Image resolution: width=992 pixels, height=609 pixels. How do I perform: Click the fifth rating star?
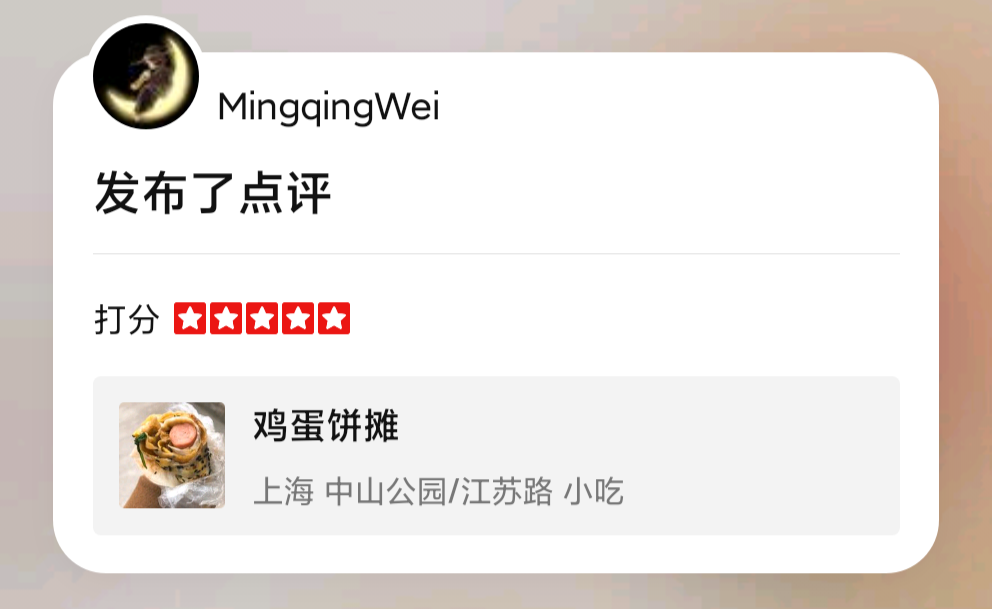(334, 318)
